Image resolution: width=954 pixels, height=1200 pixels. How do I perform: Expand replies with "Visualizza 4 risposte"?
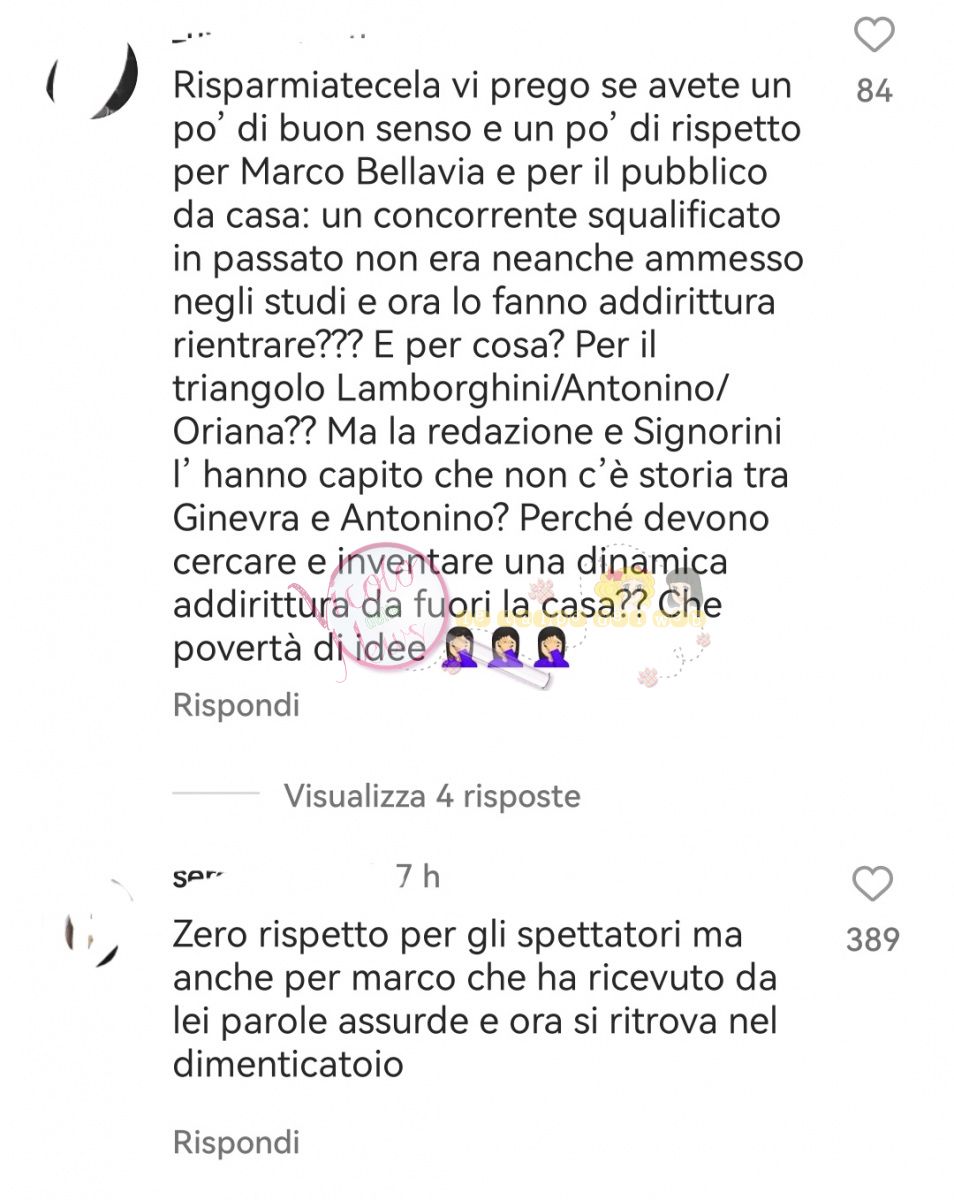[432, 796]
